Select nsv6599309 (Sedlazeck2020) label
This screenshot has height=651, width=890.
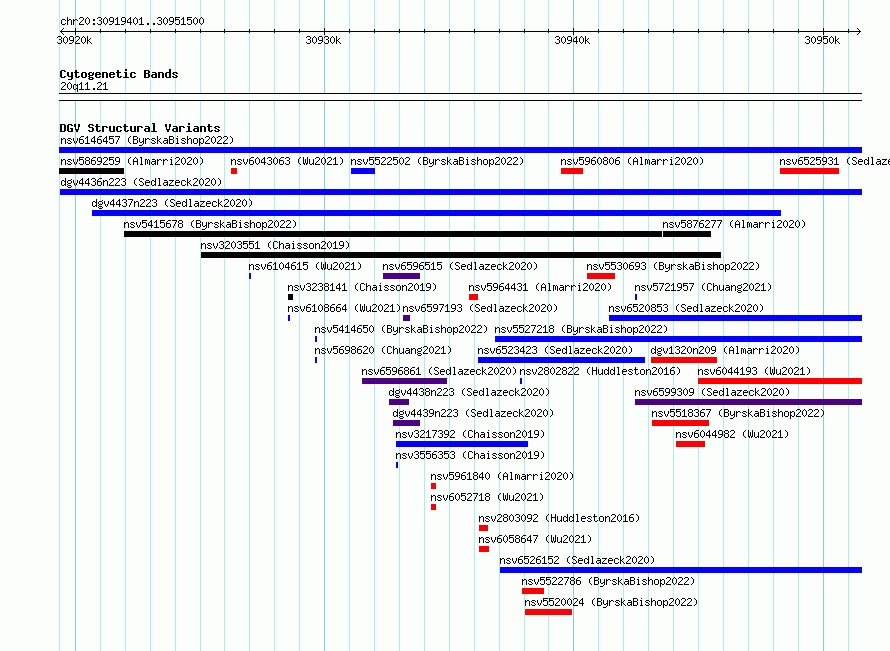pos(712,392)
